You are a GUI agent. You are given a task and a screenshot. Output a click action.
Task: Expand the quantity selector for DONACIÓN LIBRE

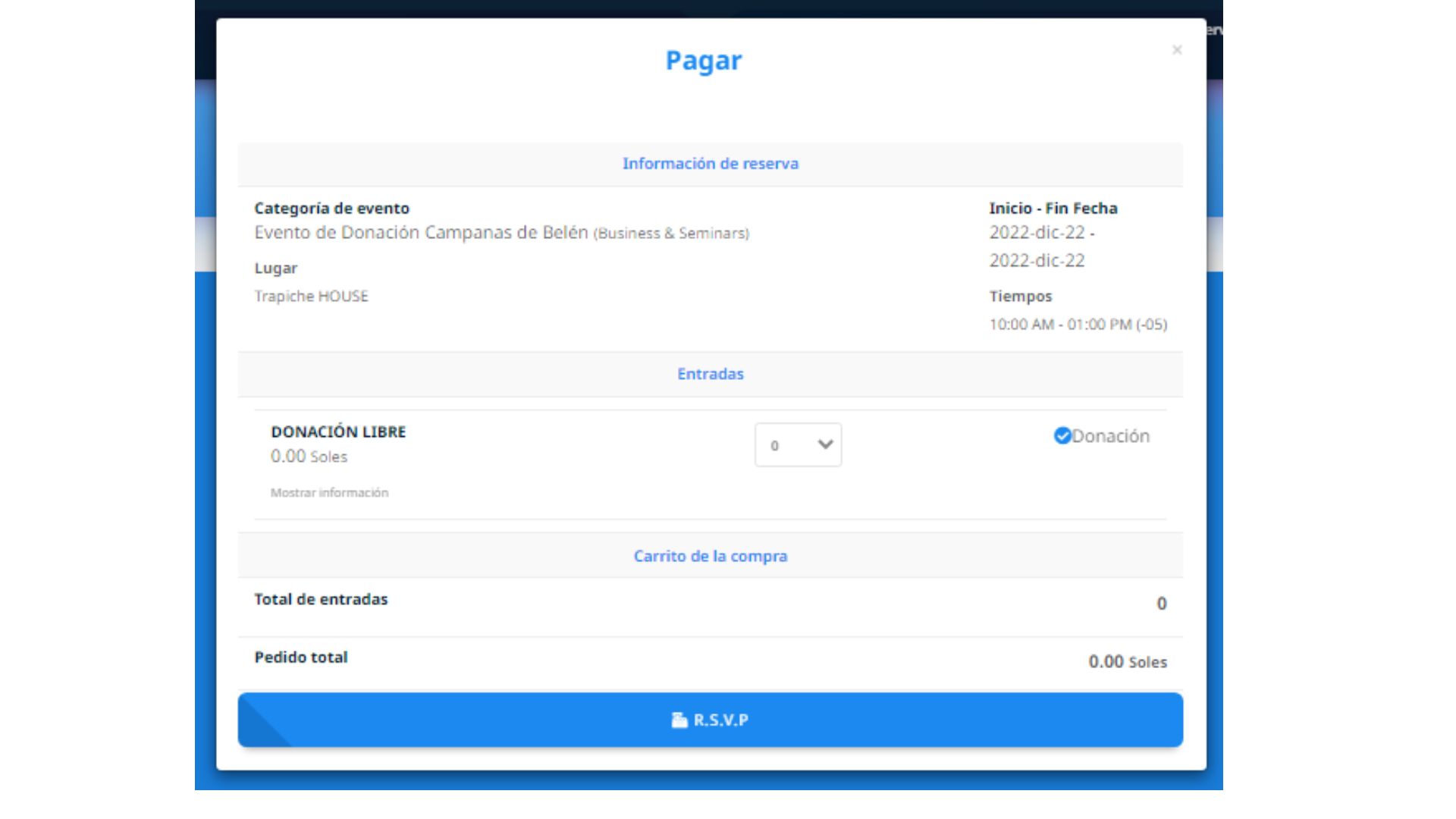click(798, 445)
